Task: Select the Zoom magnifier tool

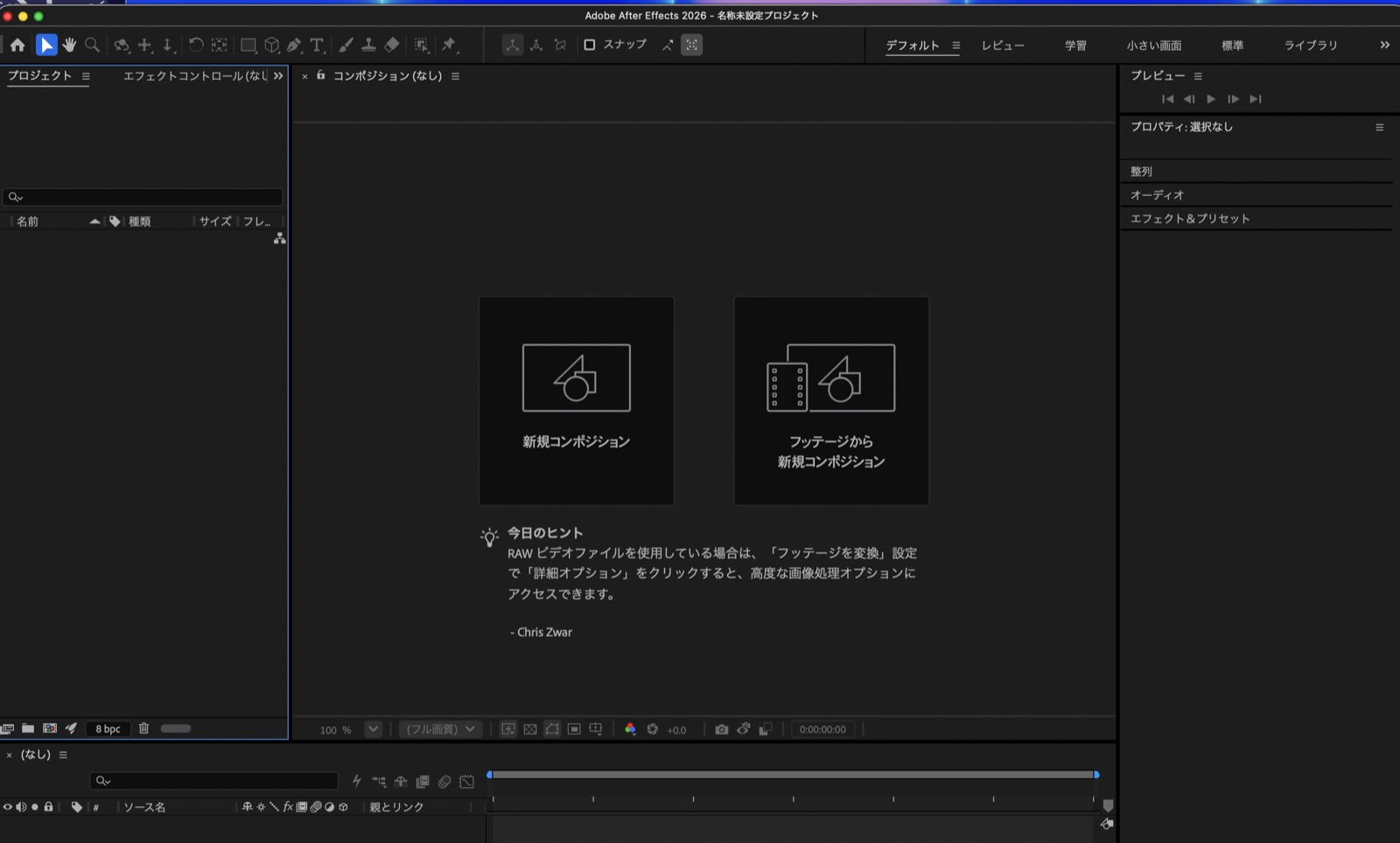Action: 92,45
